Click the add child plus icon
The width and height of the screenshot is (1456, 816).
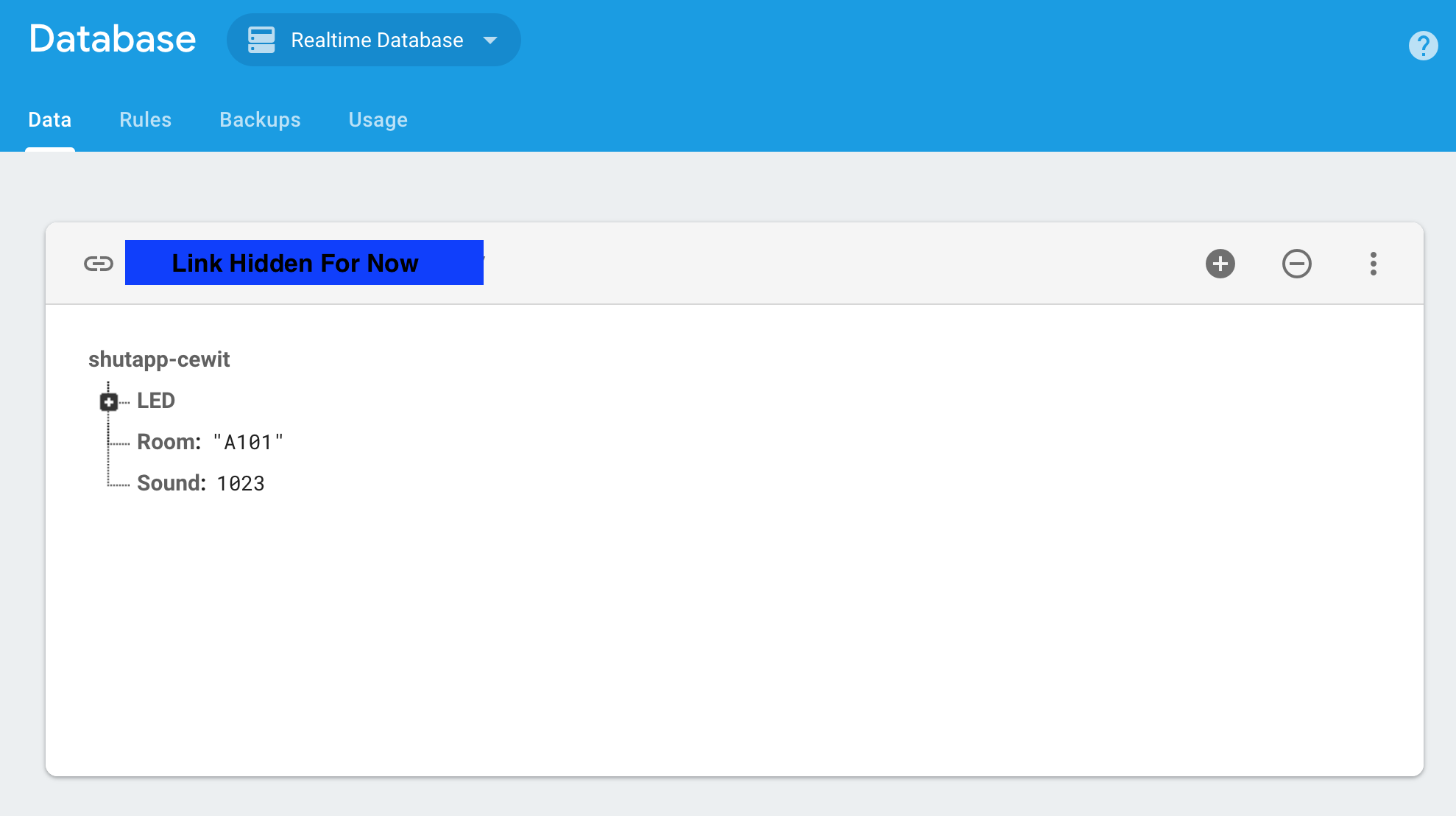tap(1220, 264)
